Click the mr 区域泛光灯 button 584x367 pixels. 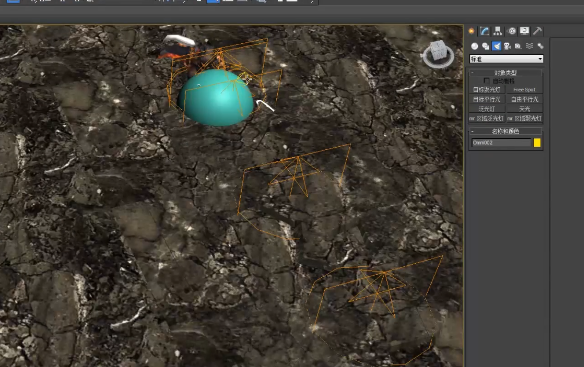tap(487, 118)
